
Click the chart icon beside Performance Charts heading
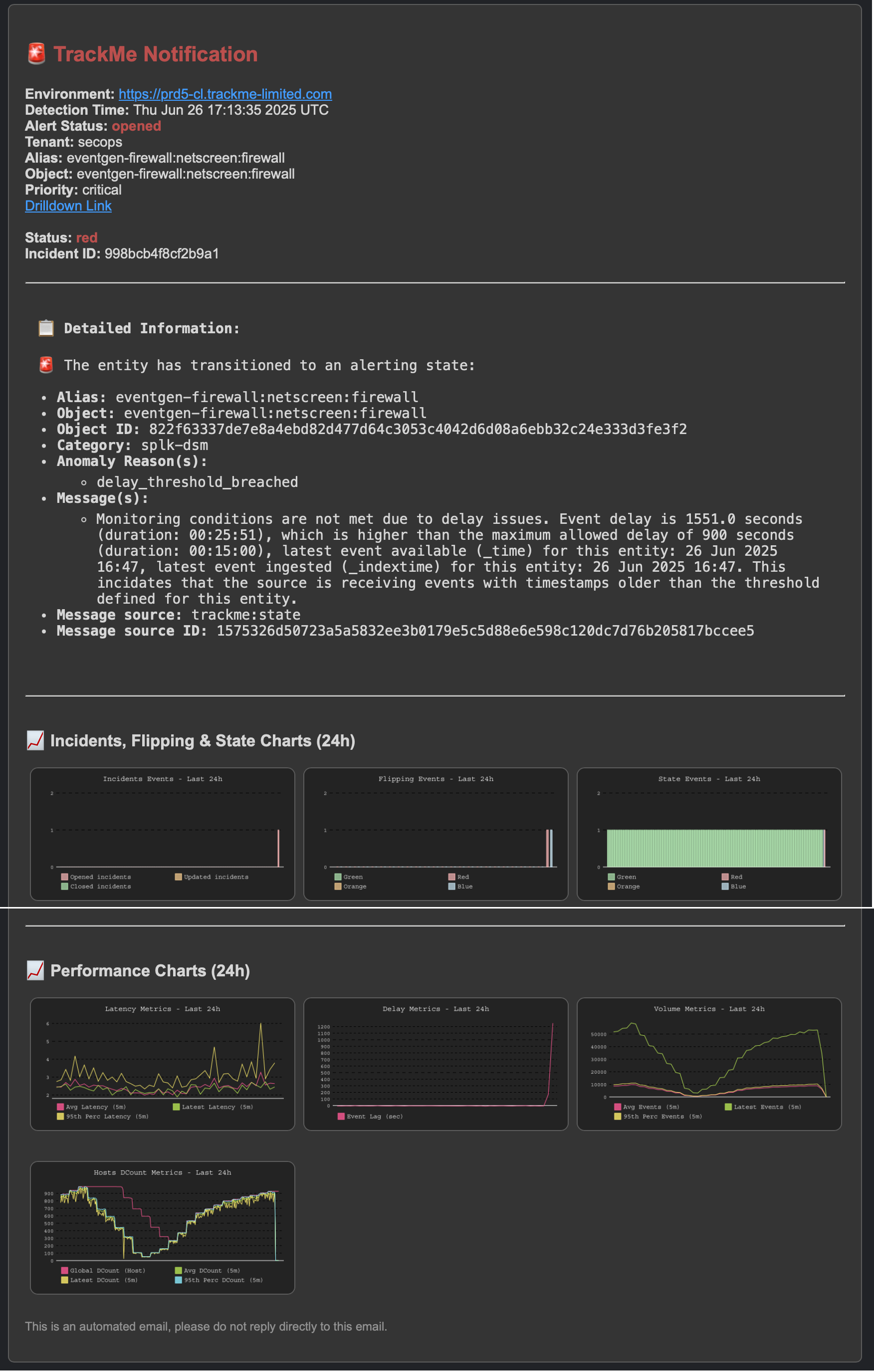35,970
